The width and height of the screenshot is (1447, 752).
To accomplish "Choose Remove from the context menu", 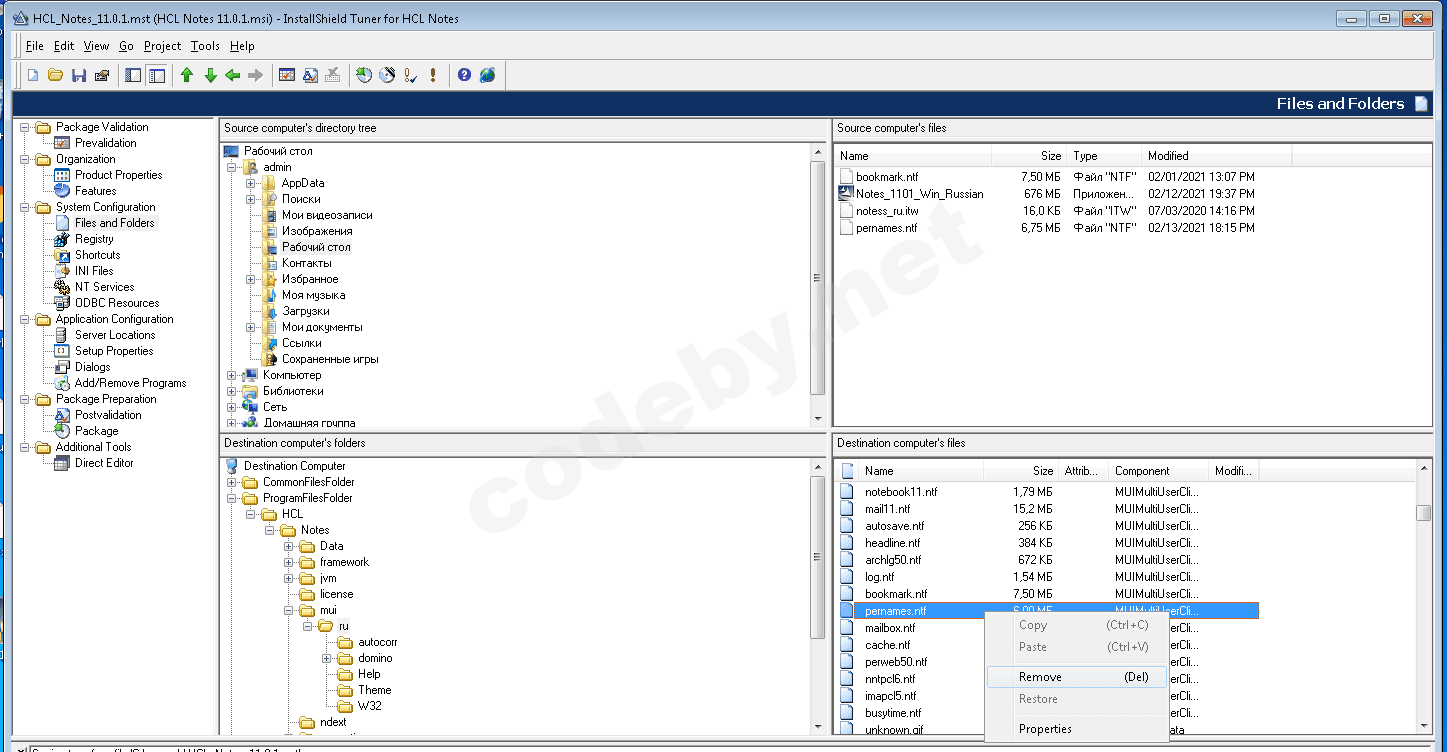I will pos(1040,677).
